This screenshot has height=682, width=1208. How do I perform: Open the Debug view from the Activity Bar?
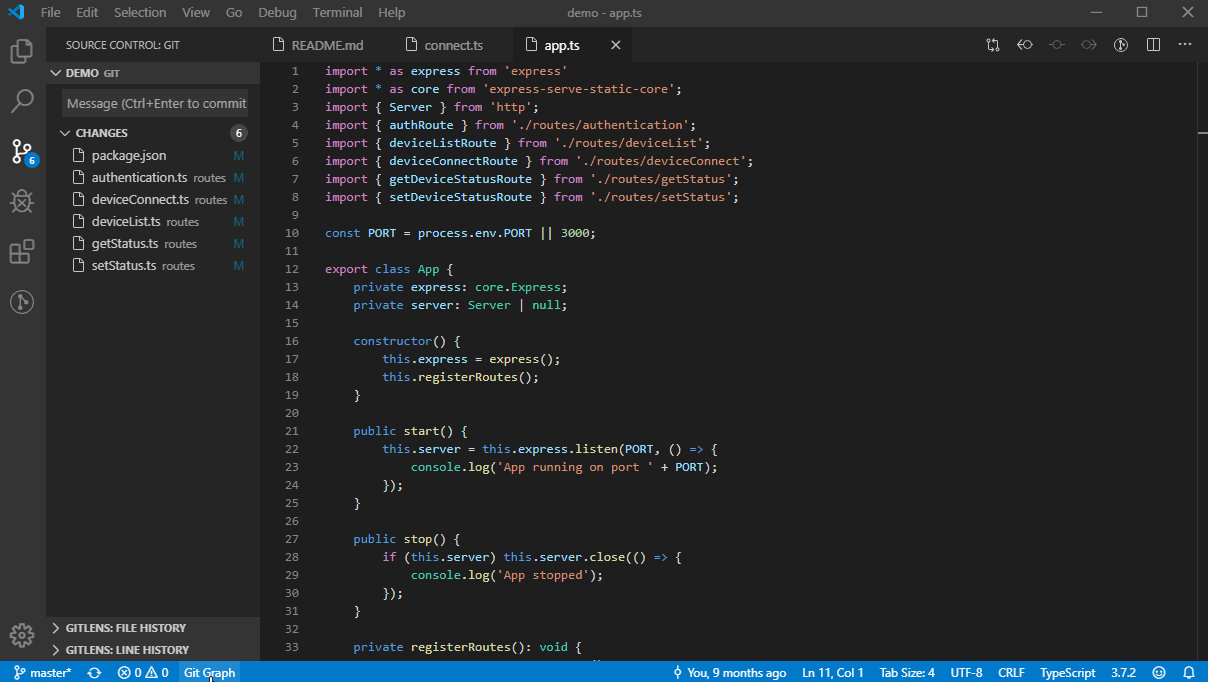pyautogui.click(x=21, y=202)
